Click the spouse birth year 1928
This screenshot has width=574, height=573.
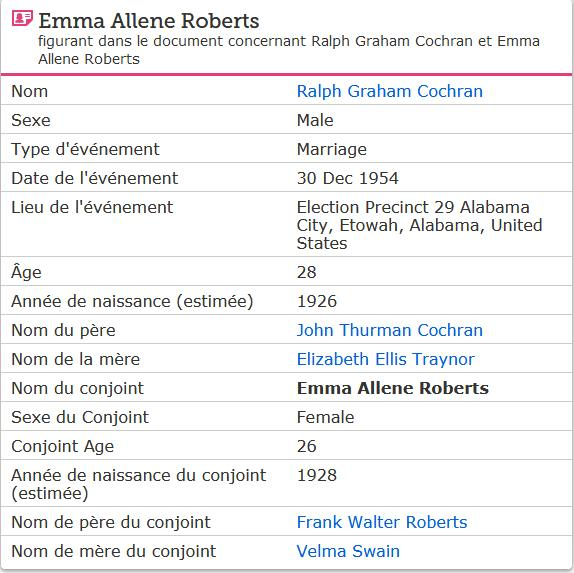pos(317,475)
